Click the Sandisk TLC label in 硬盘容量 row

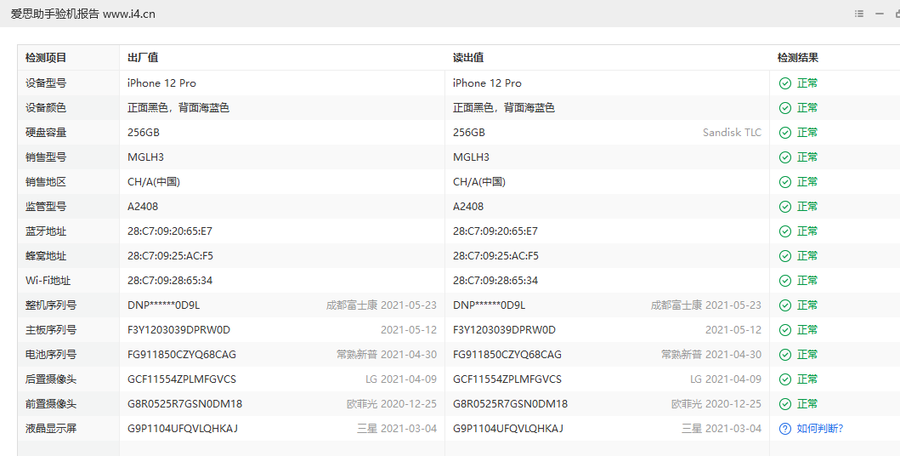[x=732, y=132]
